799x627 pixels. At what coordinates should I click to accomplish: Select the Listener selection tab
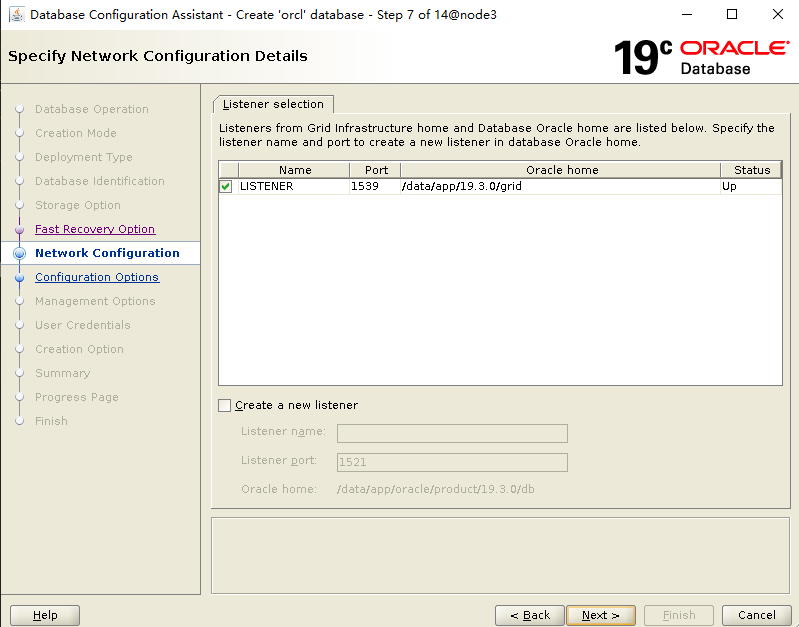pyautogui.click(x=273, y=104)
